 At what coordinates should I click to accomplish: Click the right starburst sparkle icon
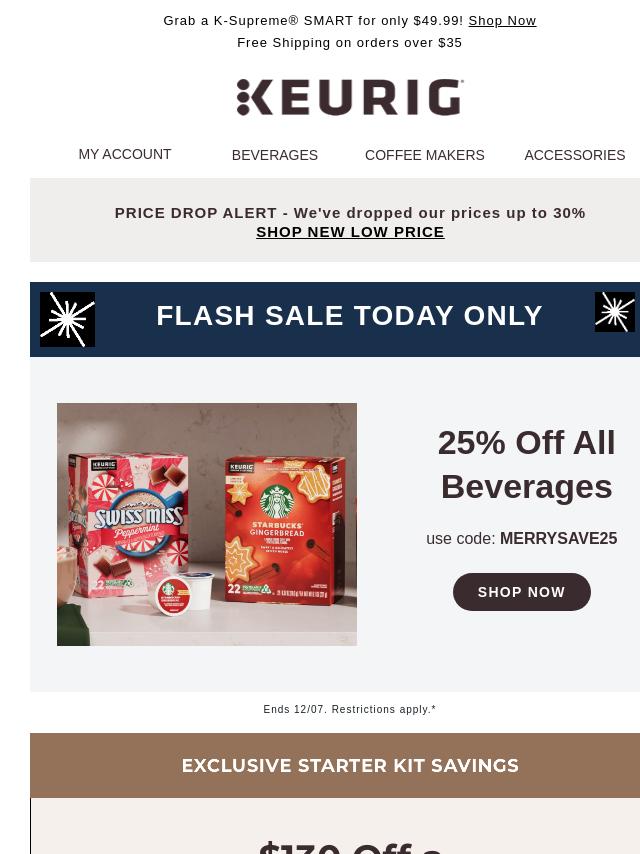pos(615,312)
